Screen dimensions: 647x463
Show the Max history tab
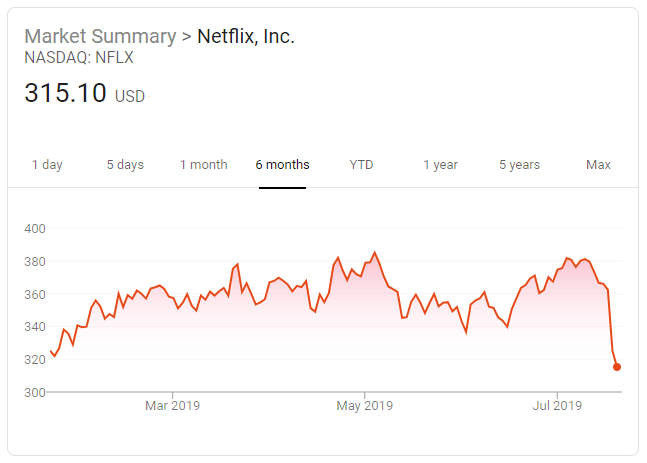(x=598, y=165)
